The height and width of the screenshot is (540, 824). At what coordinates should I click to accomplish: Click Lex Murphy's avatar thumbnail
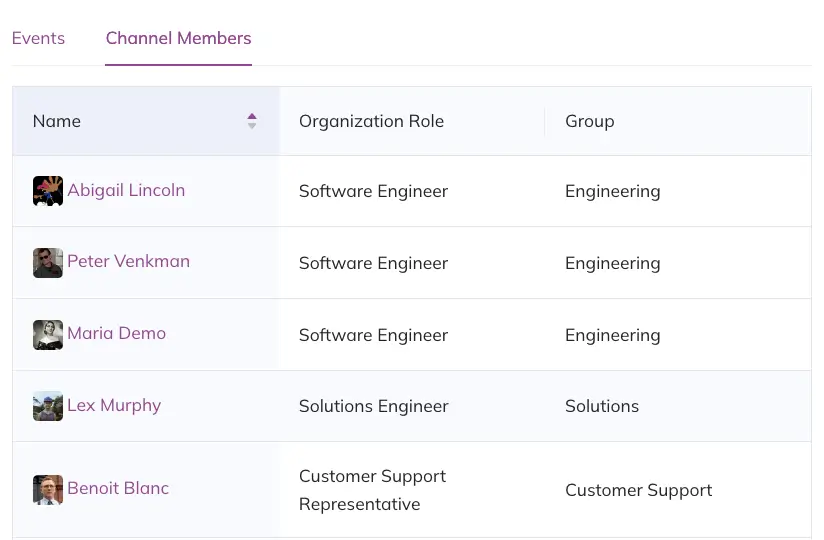tap(48, 406)
